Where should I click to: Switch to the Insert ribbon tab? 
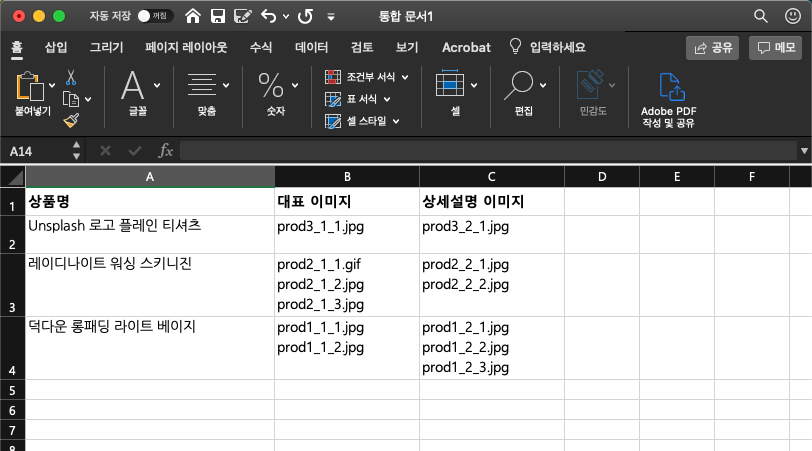coord(56,47)
